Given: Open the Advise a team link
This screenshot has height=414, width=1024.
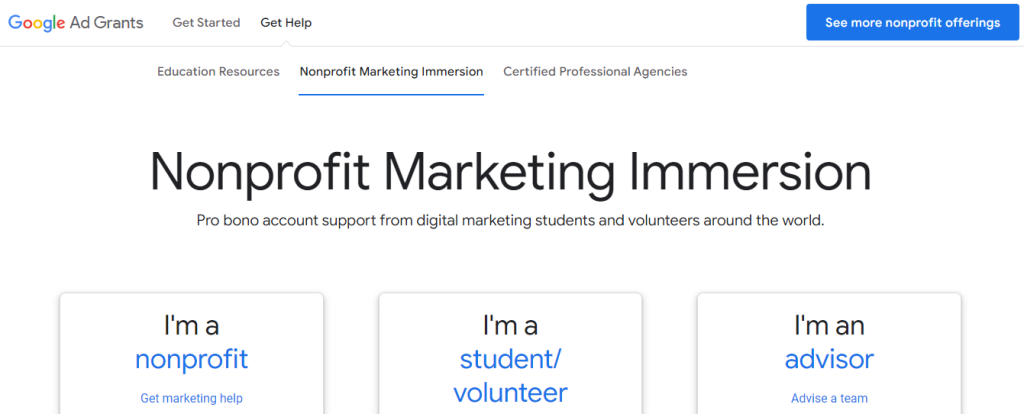Looking at the screenshot, I should click(829, 398).
